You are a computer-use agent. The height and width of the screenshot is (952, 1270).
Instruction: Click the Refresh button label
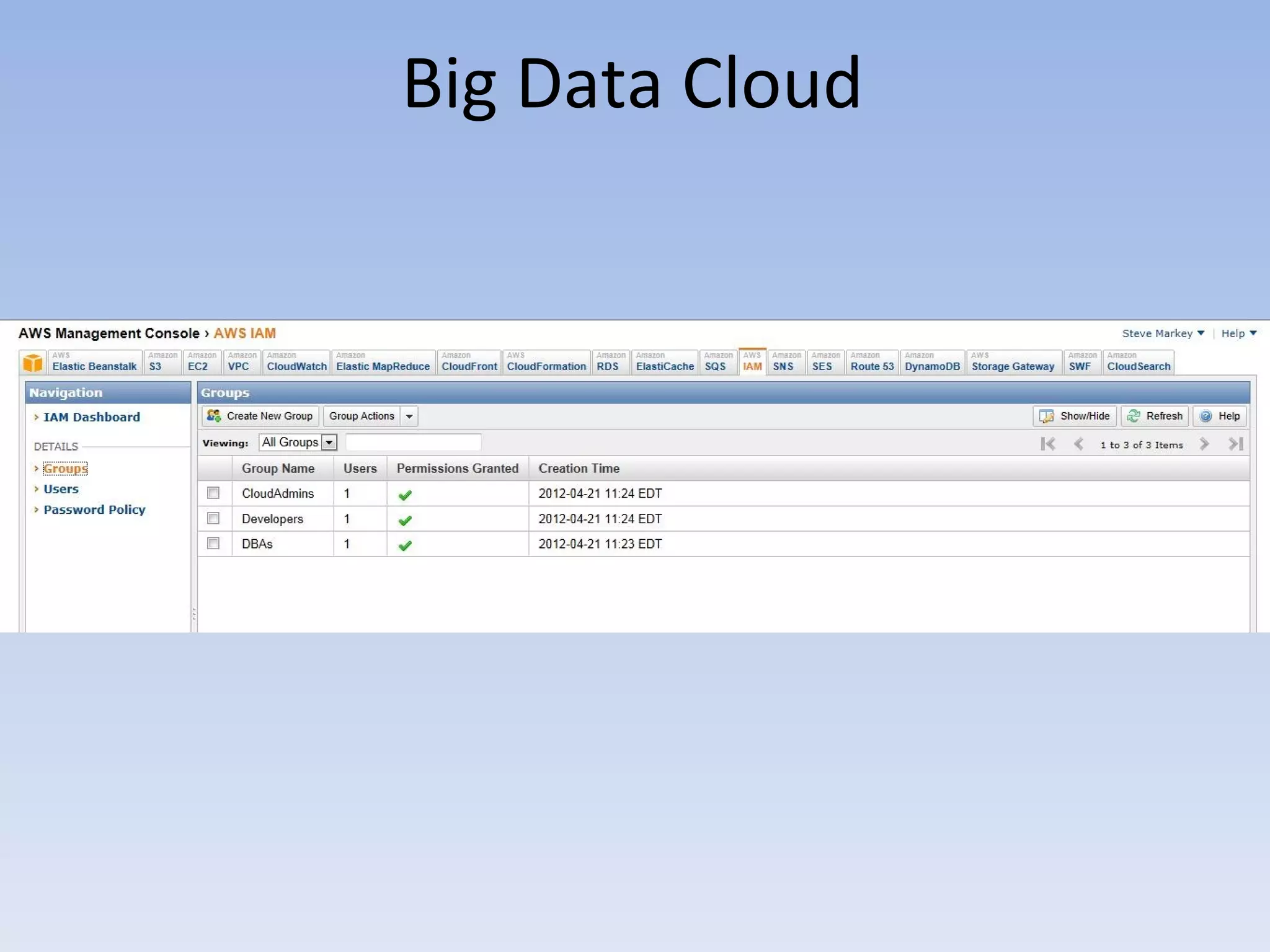click(x=1164, y=416)
